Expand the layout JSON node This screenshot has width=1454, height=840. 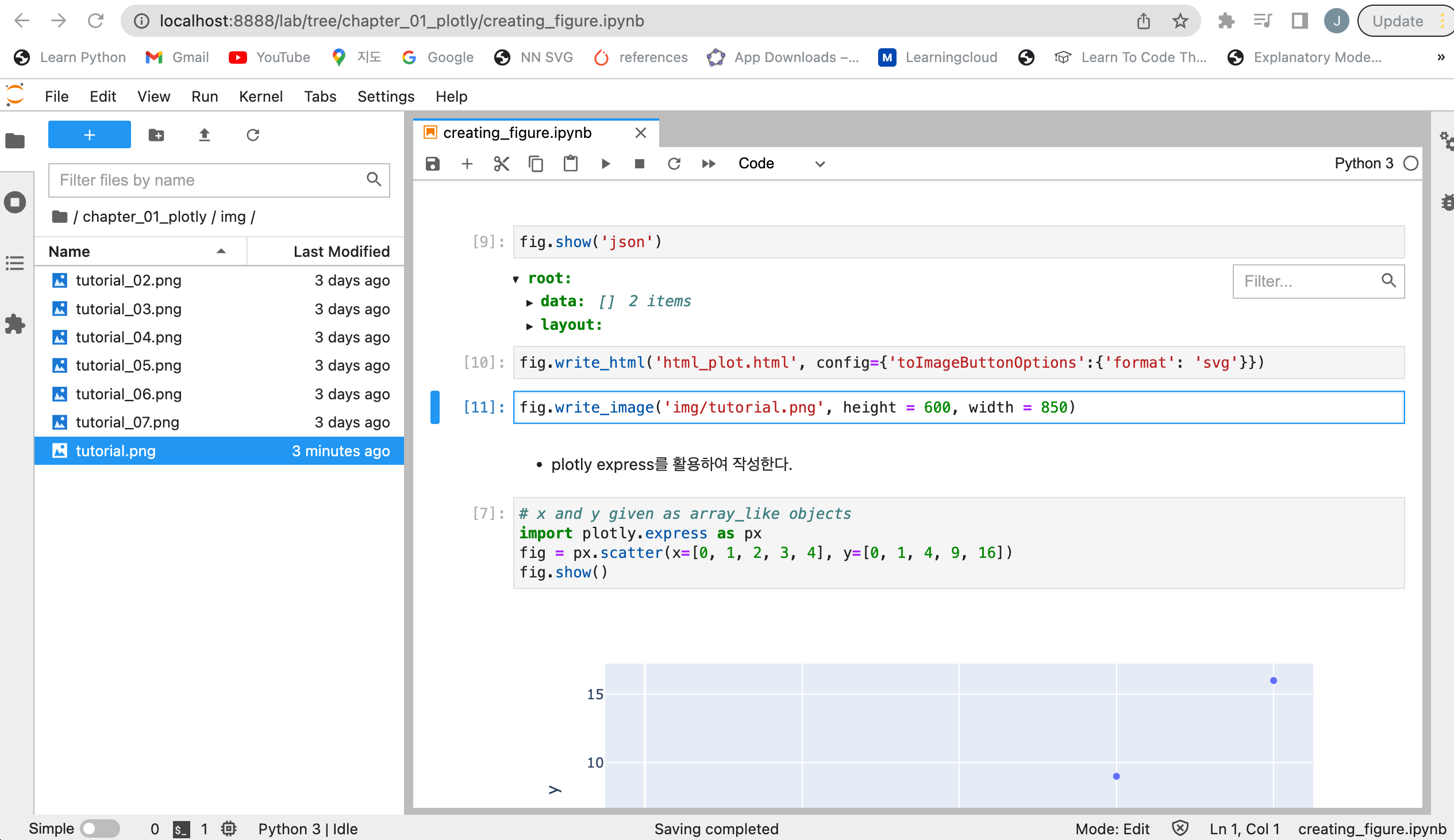[529, 326]
